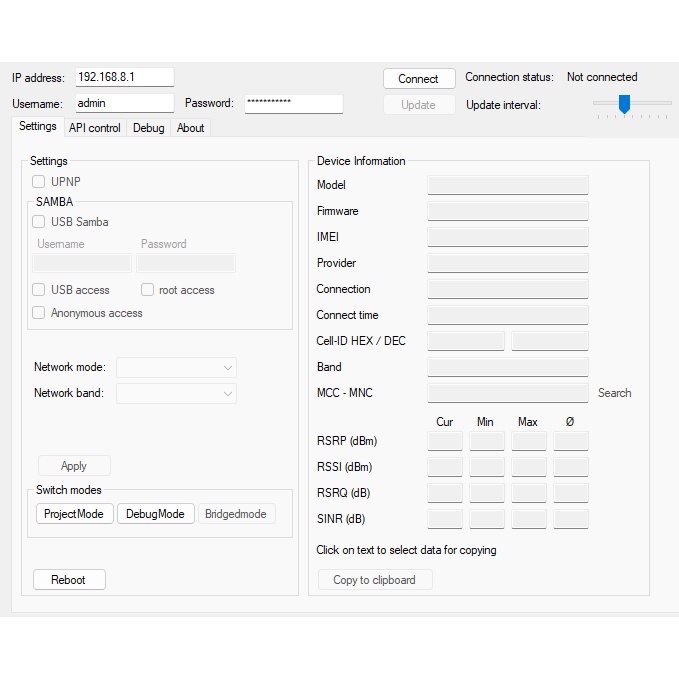The width and height of the screenshot is (679, 679).
Task: Enable the root access checkbox
Action: pos(147,290)
